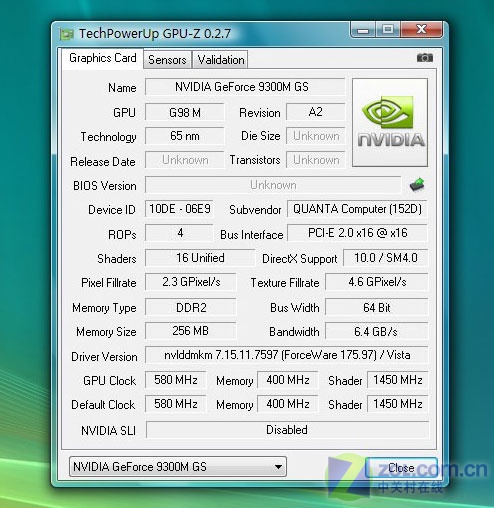Click the Device ID field 10DE - 06E9
The image size is (494, 508).
pos(179,209)
